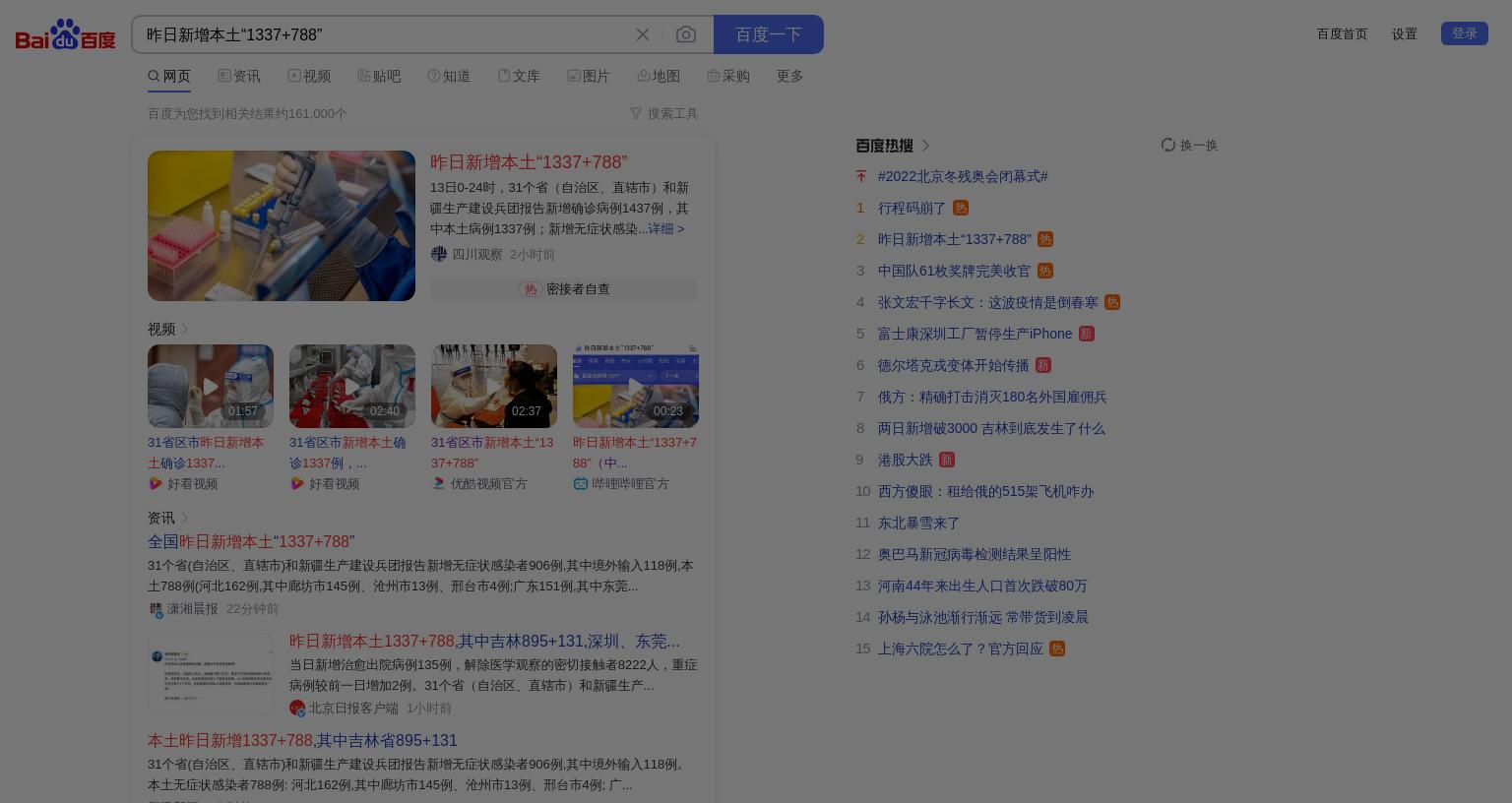
Task: Expand the 资讯 section chevron
Action: point(185,518)
